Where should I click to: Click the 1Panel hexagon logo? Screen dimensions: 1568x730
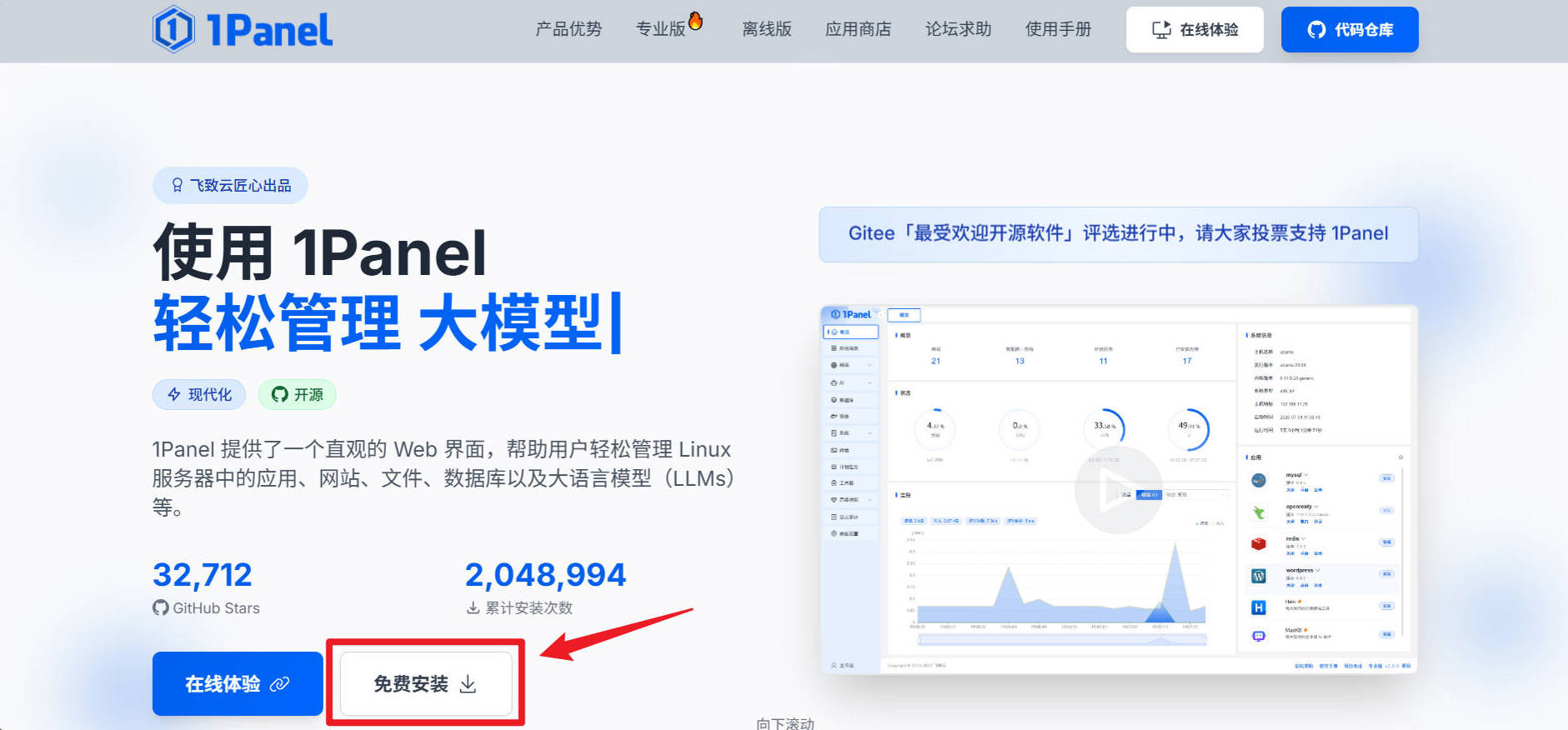[173, 29]
